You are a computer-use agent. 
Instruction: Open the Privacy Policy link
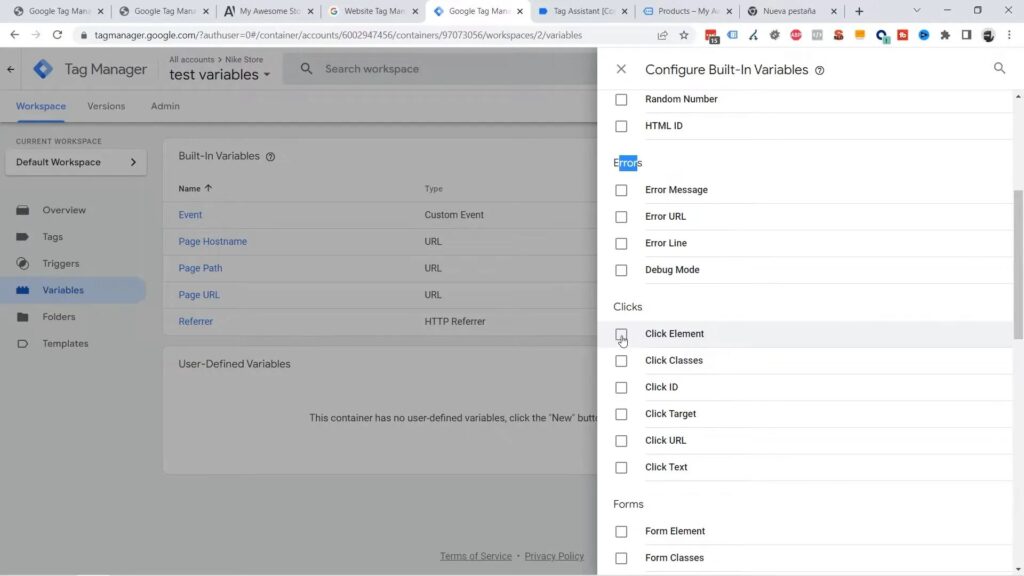click(x=554, y=556)
